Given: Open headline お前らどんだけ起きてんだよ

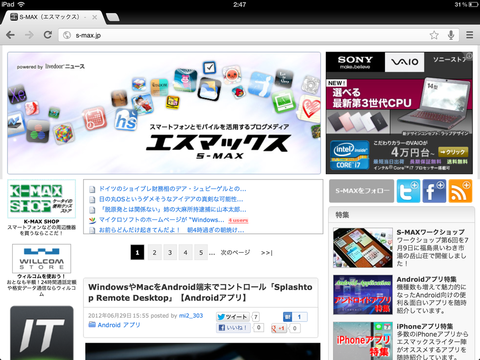Looking at the screenshot, I should 172,230.
